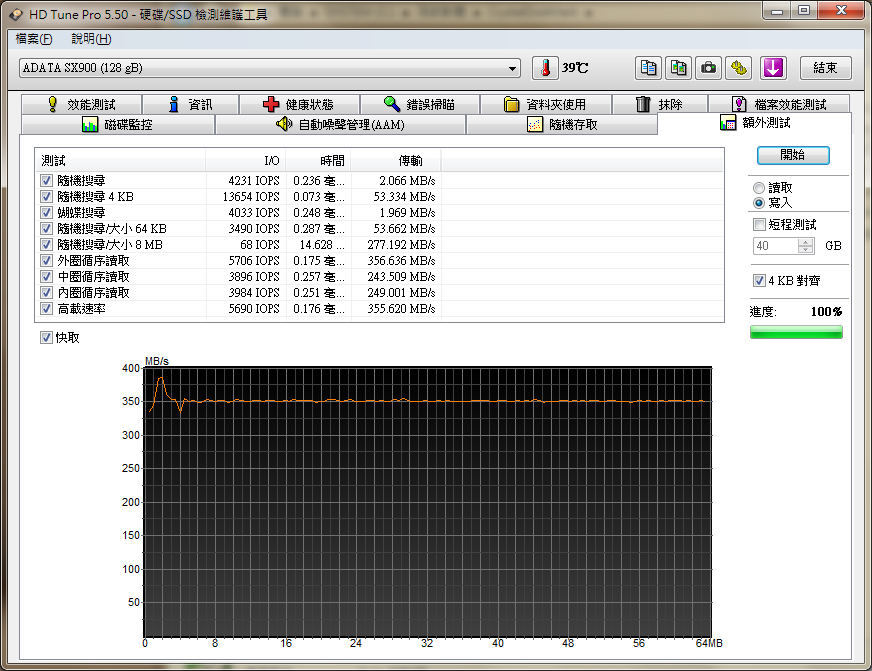Click the orange transfer rate graph line

click(x=428, y=401)
